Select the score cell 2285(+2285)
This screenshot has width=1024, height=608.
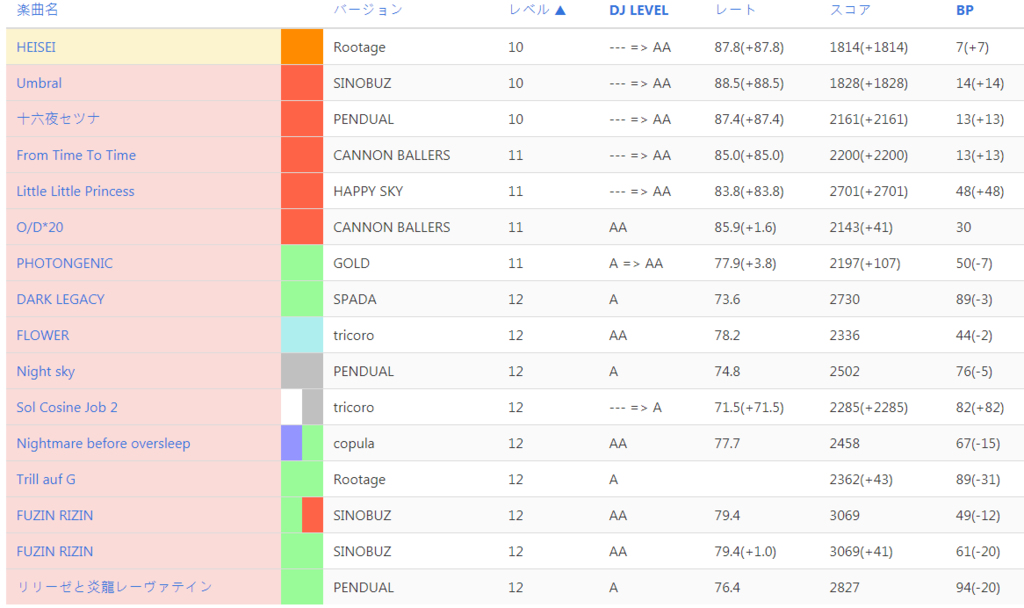(x=869, y=407)
